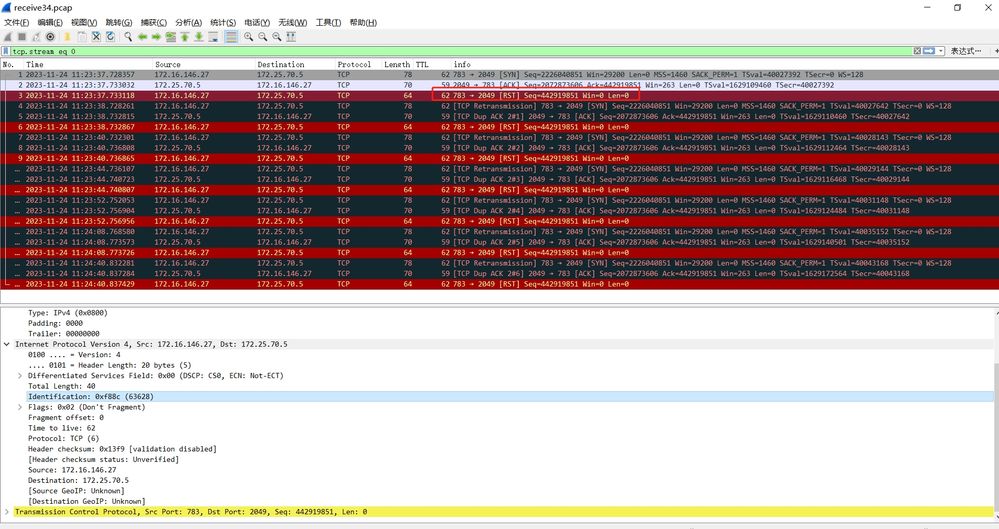Click the zoom out icon
The image size is (999, 529).
coord(262,37)
